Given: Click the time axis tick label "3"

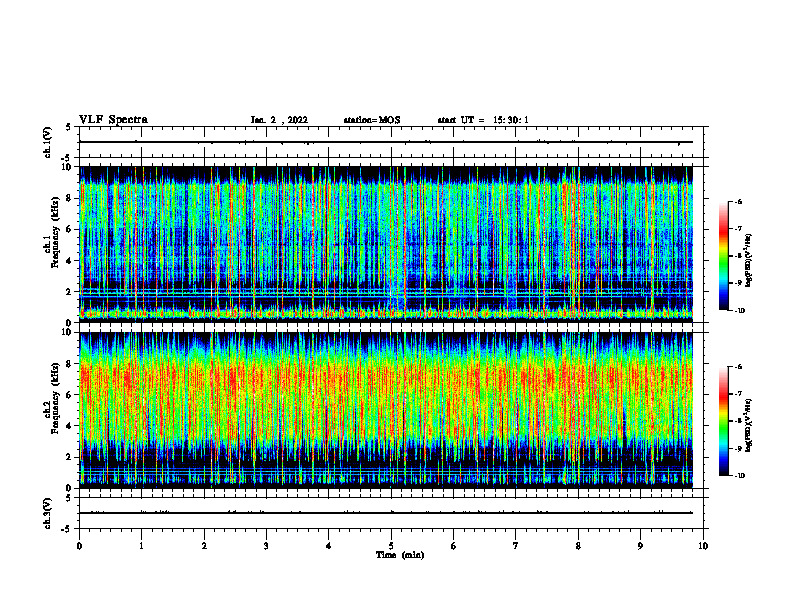Looking at the screenshot, I should 266,546.
